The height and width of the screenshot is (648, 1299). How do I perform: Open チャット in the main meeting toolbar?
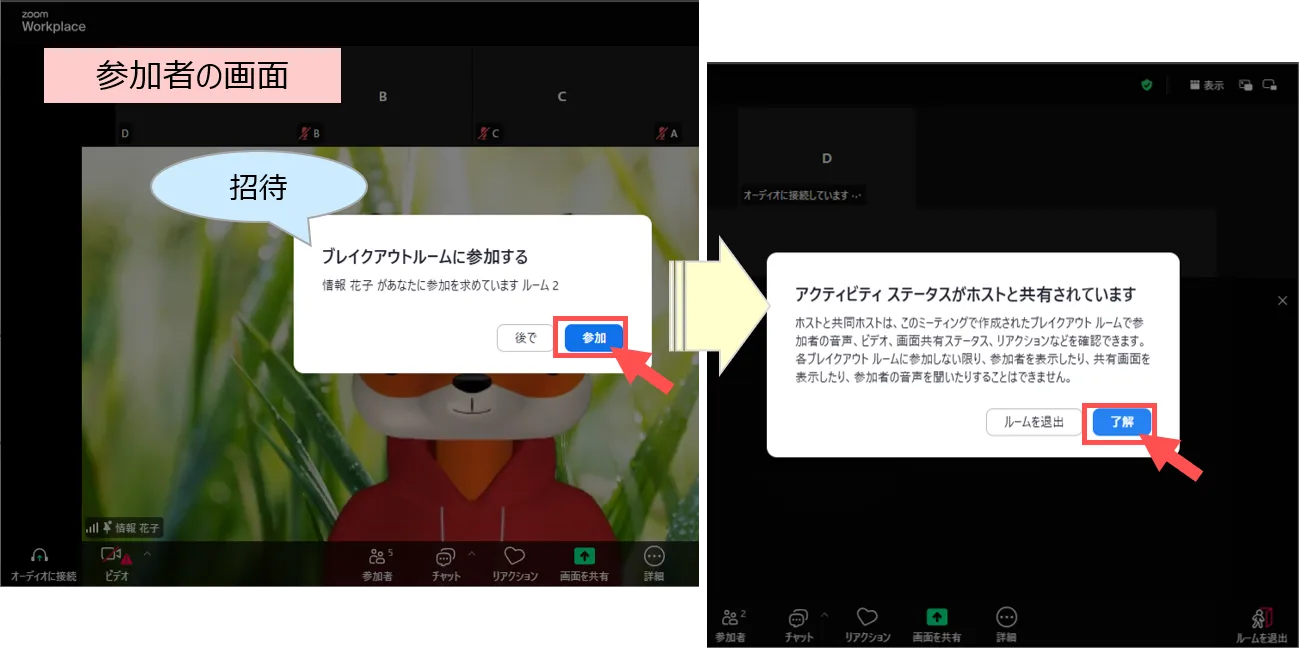pos(446,564)
